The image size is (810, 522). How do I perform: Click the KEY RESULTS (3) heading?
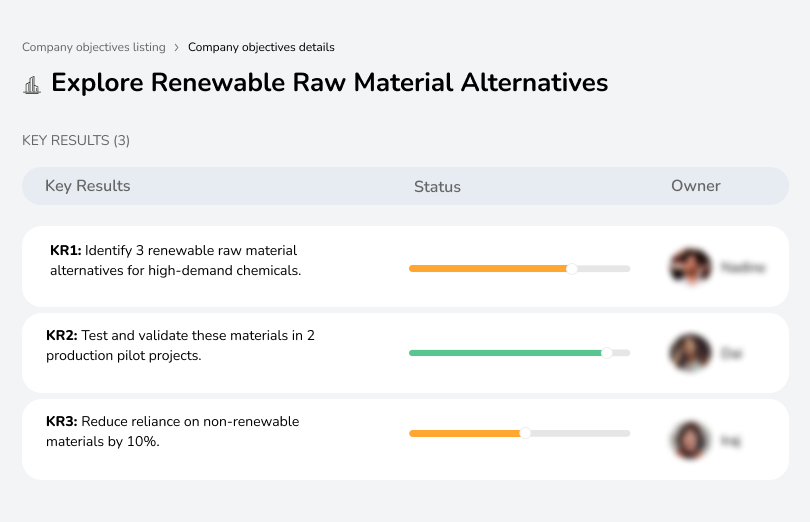(x=76, y=141)
